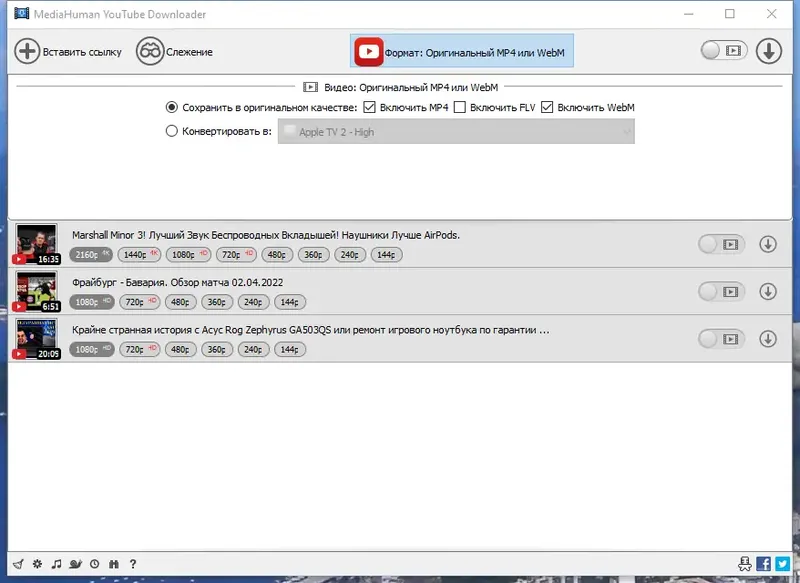Click the Marshall Minor 3 video title
Viewport: 800px width, 583px height.
pyautogui.click(x=266, y=235)
